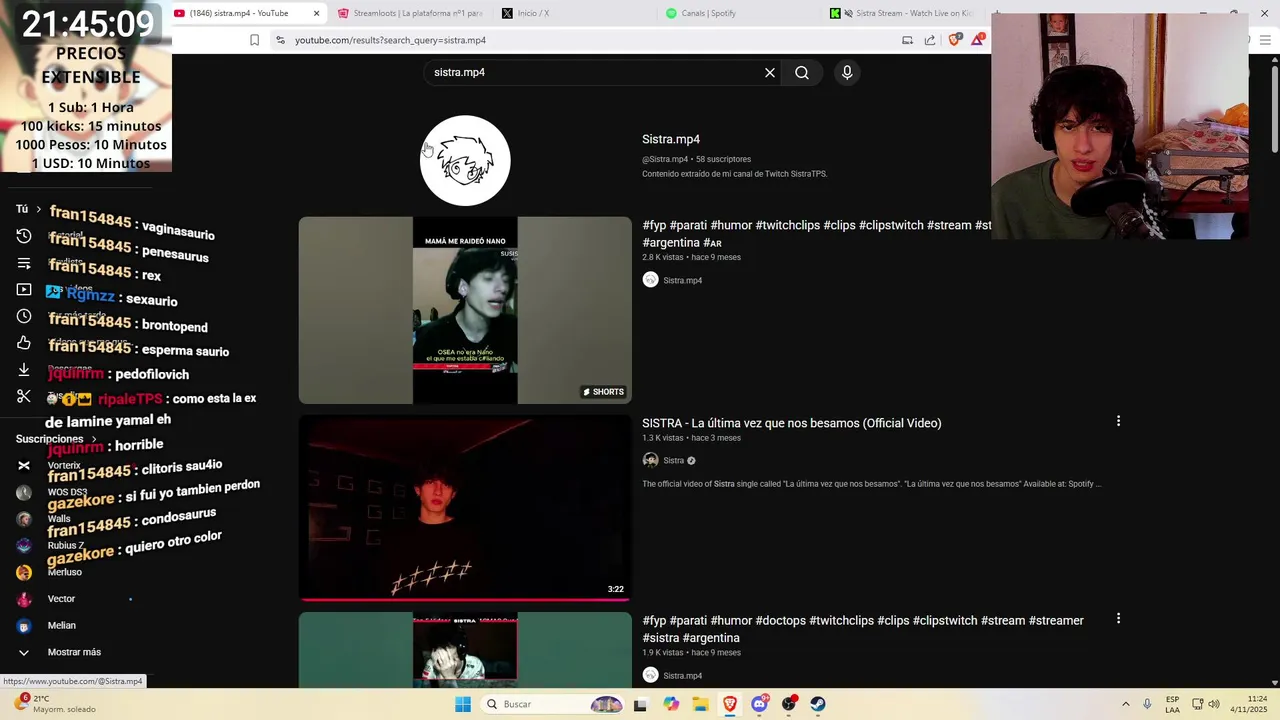Open History icon in YouTube sidebar
This screenshot has height=720, width=1280.
click(24, 236)
